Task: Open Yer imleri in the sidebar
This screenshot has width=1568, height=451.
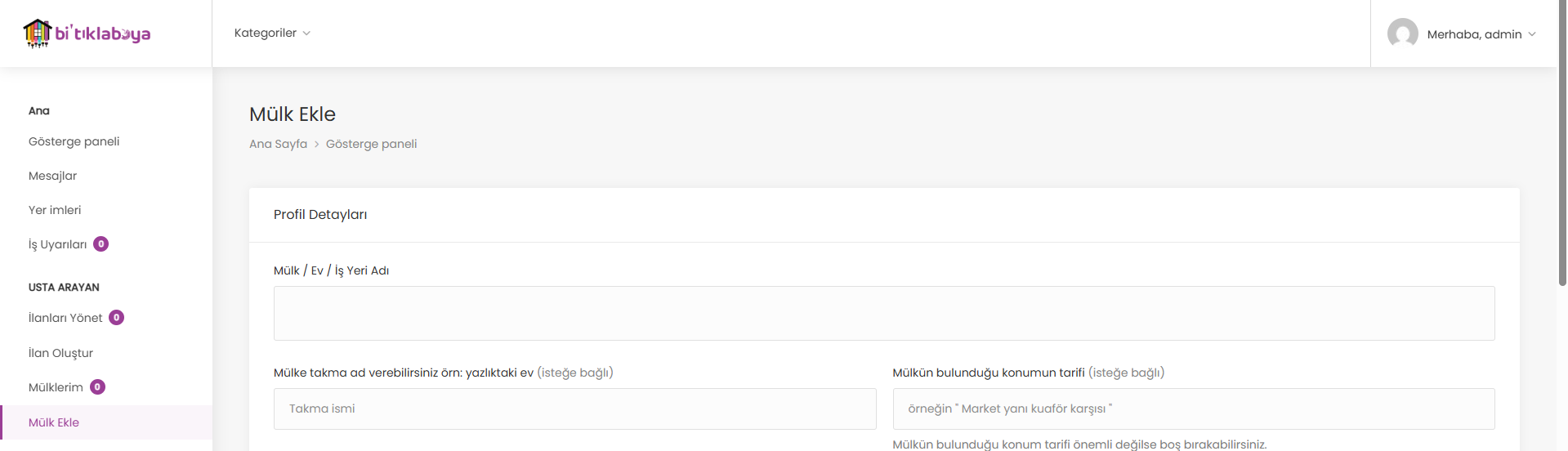Action: pos(55,210)
